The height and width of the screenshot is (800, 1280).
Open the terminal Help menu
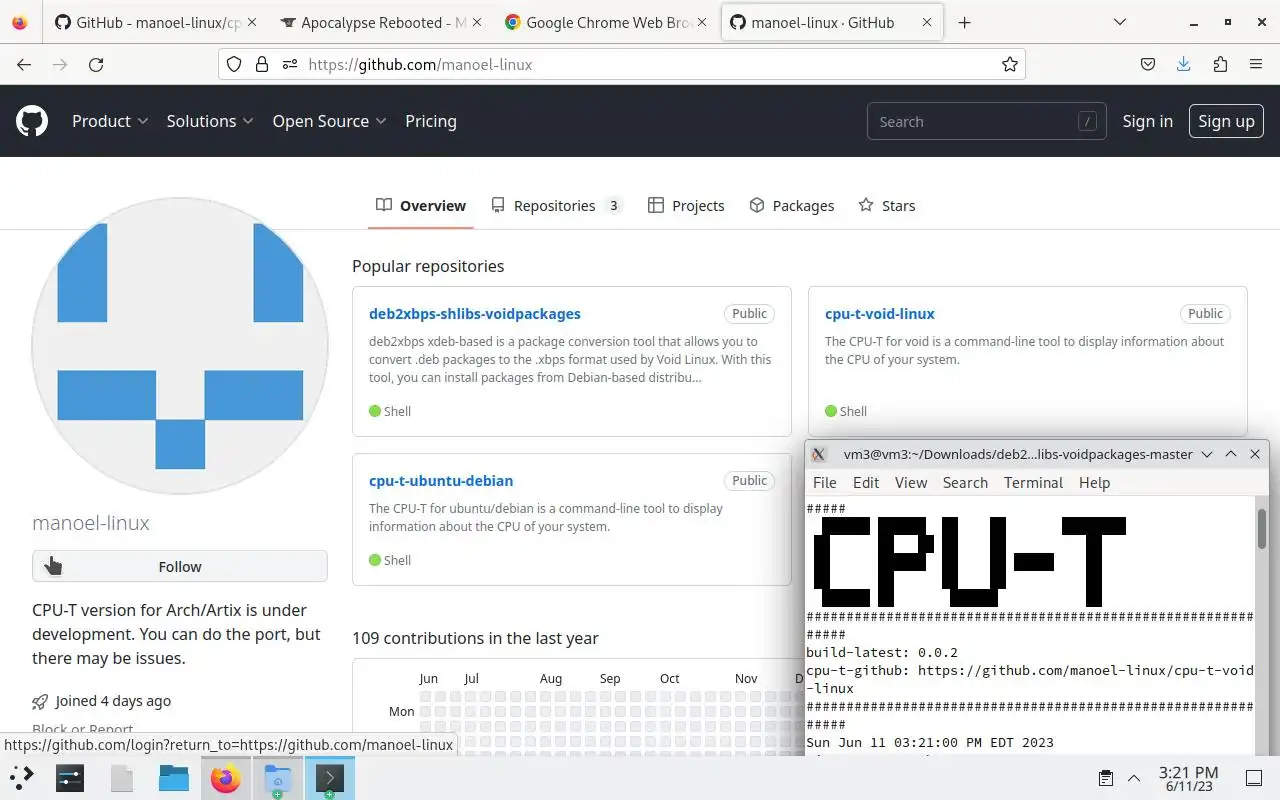(1094, 482)
